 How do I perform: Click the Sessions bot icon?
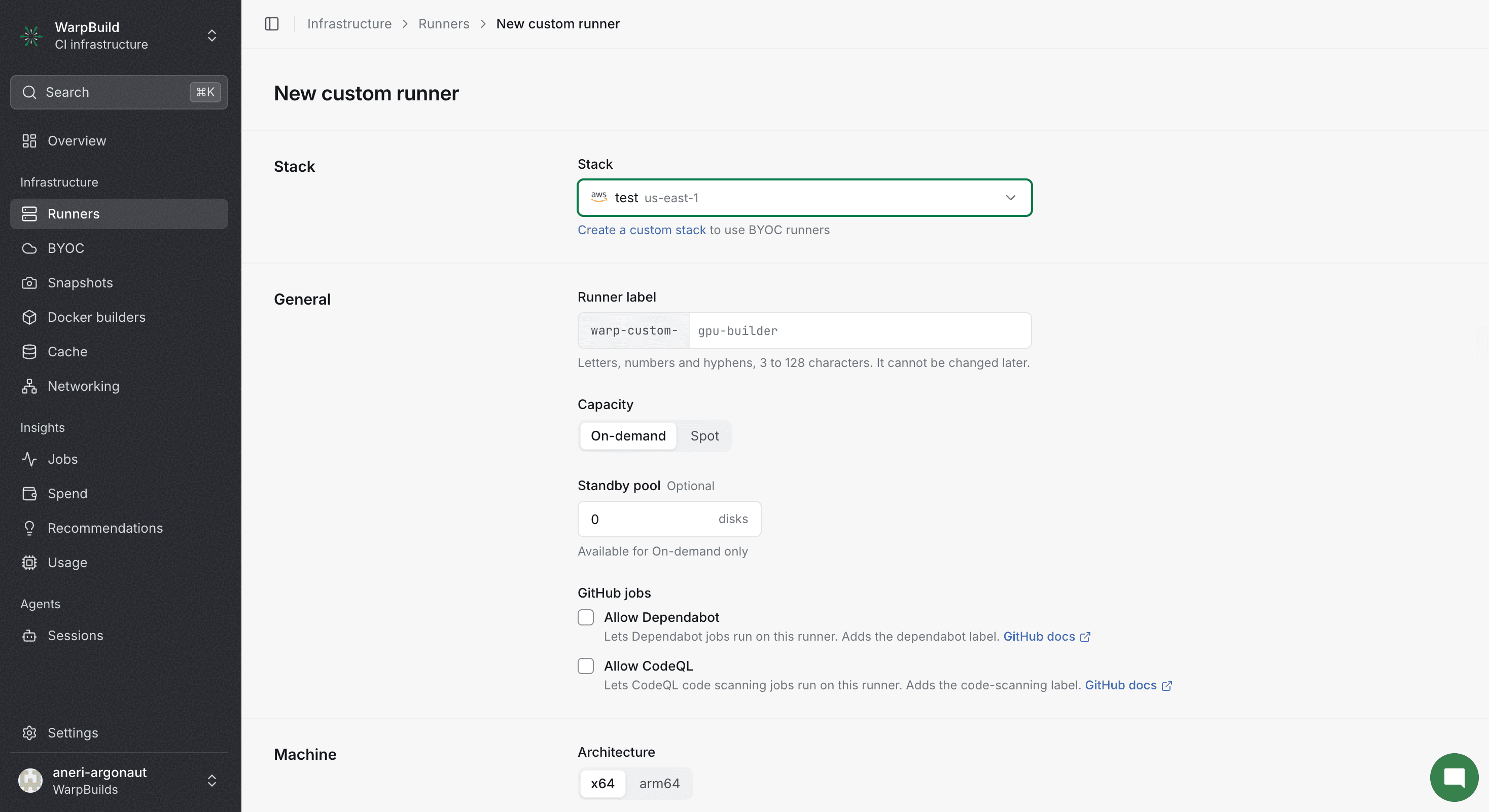coord(29,635)
